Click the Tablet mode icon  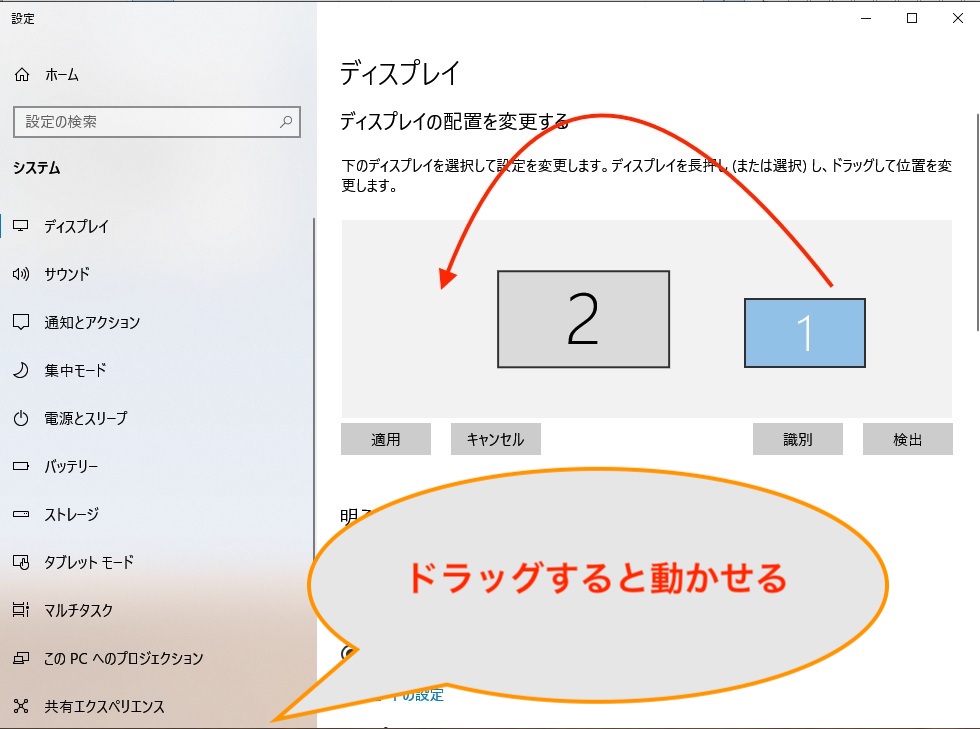21,562
